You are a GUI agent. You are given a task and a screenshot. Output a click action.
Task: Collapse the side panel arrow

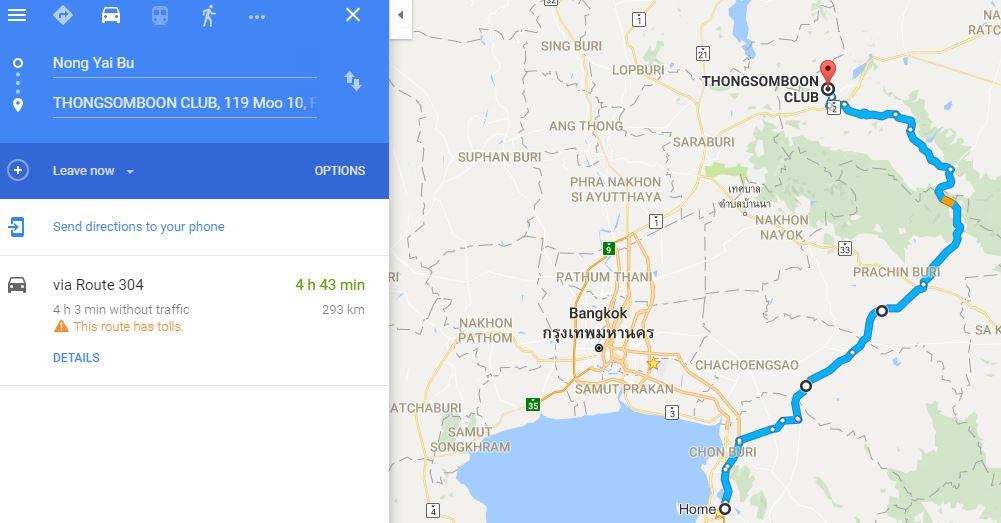[400, 15]
